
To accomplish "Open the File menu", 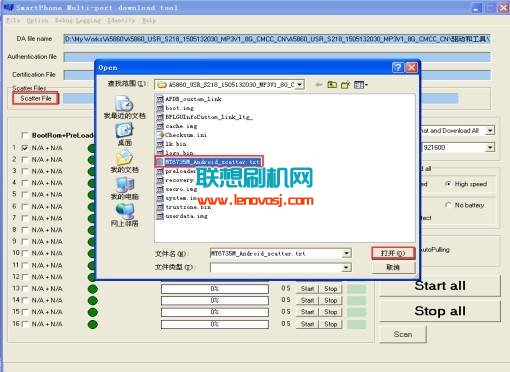I will click(13, 20).
